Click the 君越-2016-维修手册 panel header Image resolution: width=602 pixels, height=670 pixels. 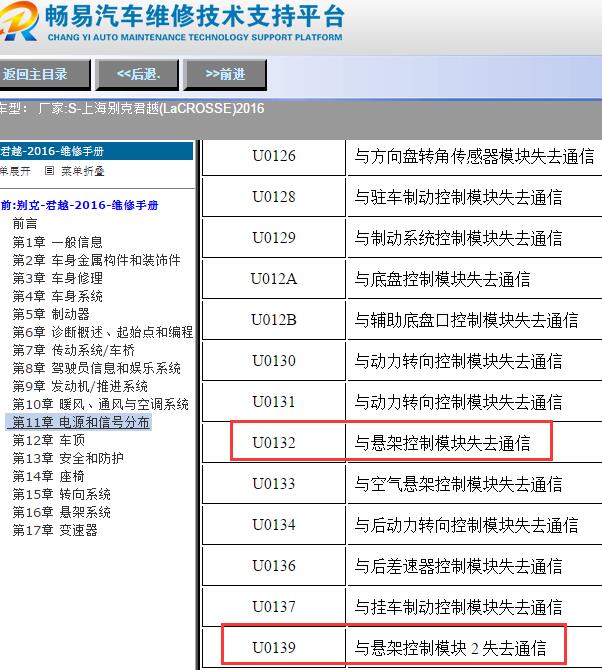(x=96, y=151)
